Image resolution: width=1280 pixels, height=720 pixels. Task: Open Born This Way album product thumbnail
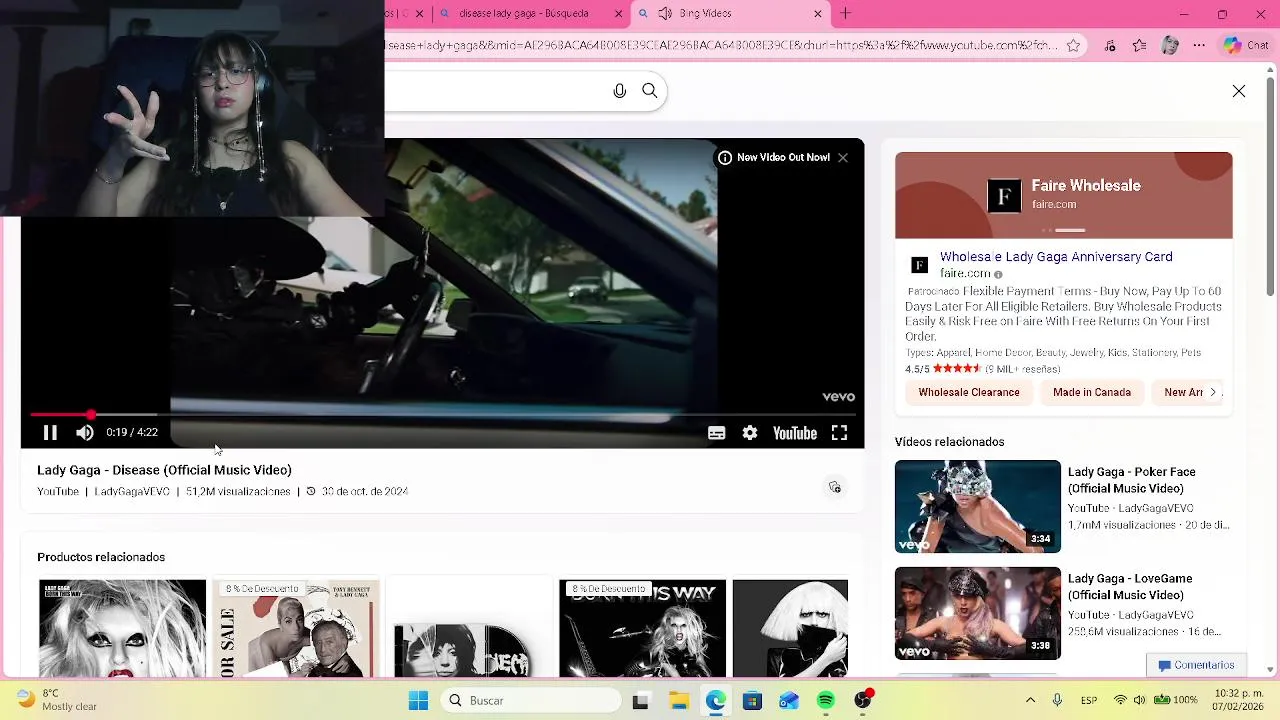[122, 628]
